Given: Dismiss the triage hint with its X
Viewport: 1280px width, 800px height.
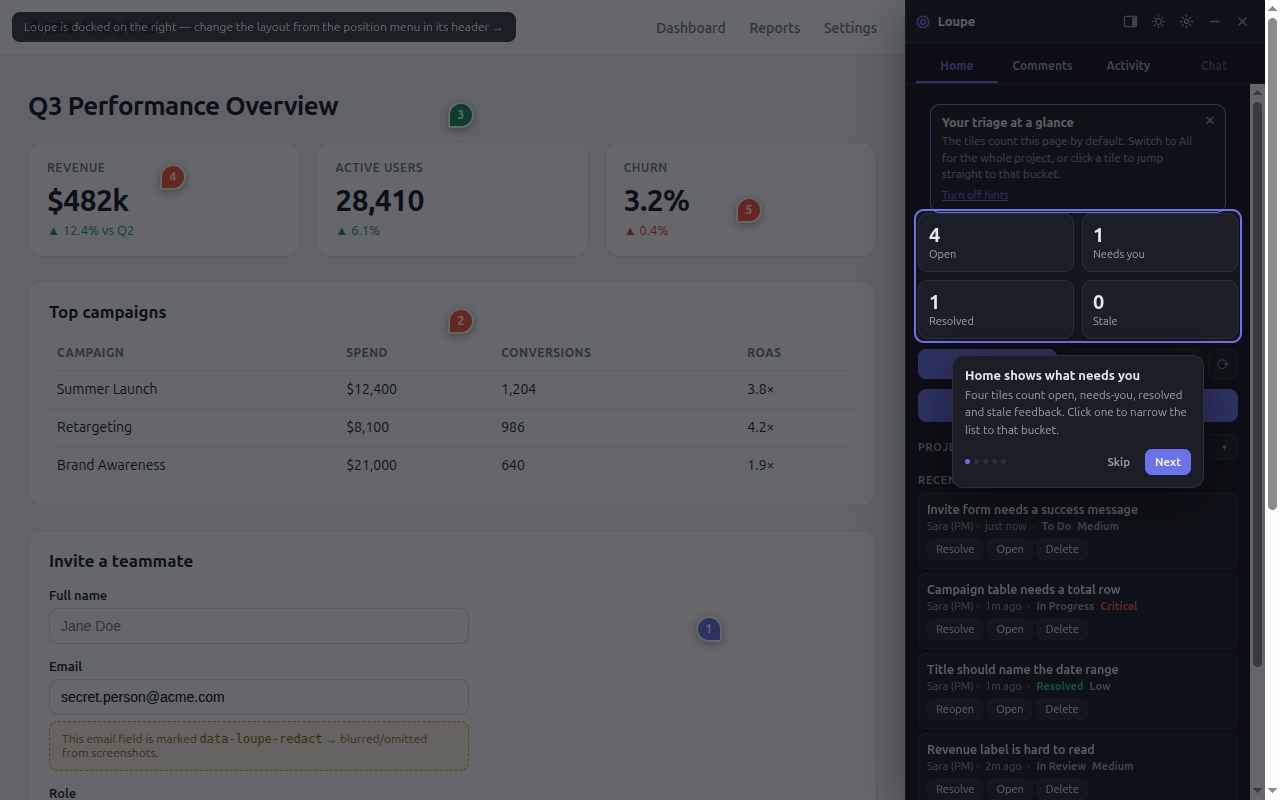Looking at the screenshot, I should pyautogui.click(x=1210, y=120).
